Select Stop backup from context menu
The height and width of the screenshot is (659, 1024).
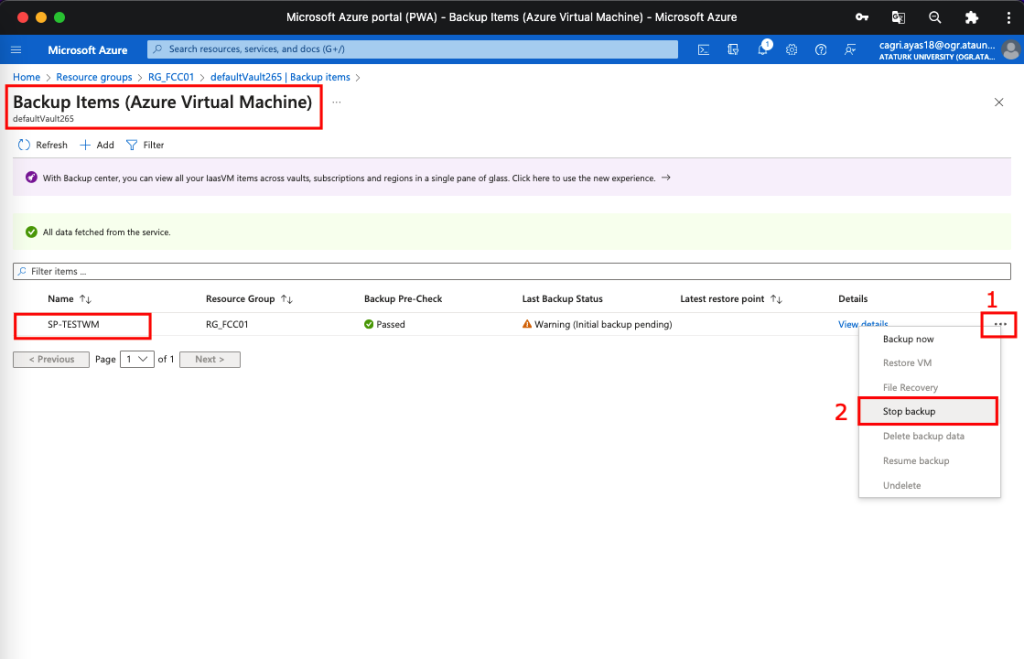pyautogui.click(x=909, y=411)
